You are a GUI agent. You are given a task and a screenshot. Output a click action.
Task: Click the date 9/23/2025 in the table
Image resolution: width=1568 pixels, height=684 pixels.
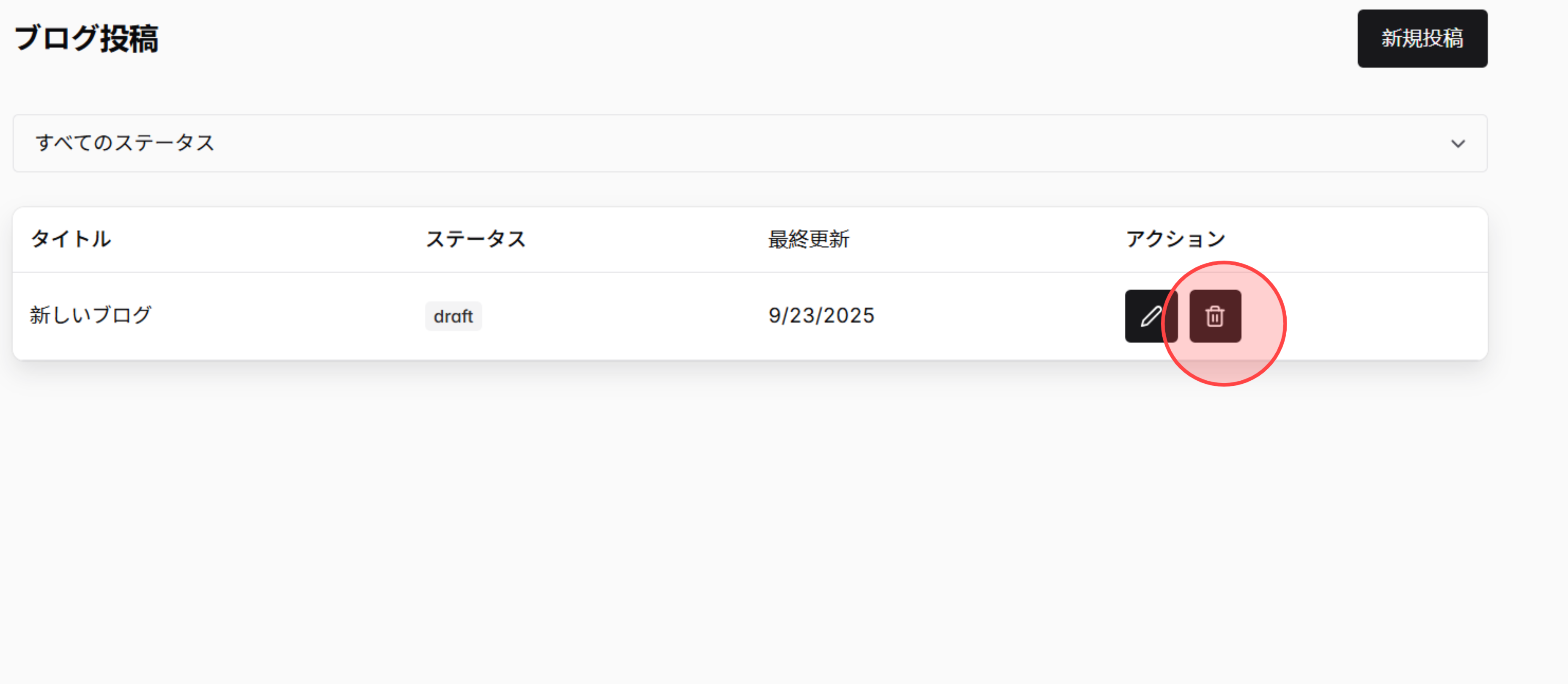pyautogui.click(x=822, y=315)
